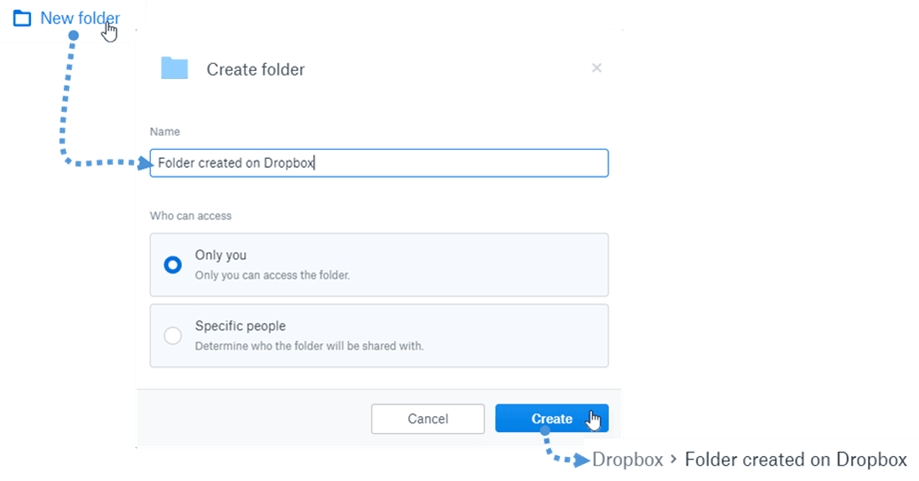
Task: Click the breadcrumb chevron after Dropbox
Action: click(x=674, y=460)
